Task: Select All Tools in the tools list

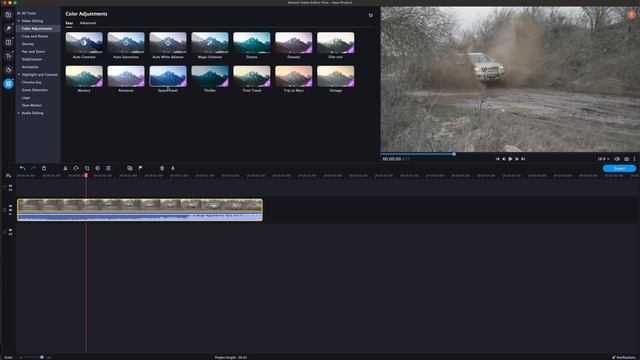Action: point(29,13)
